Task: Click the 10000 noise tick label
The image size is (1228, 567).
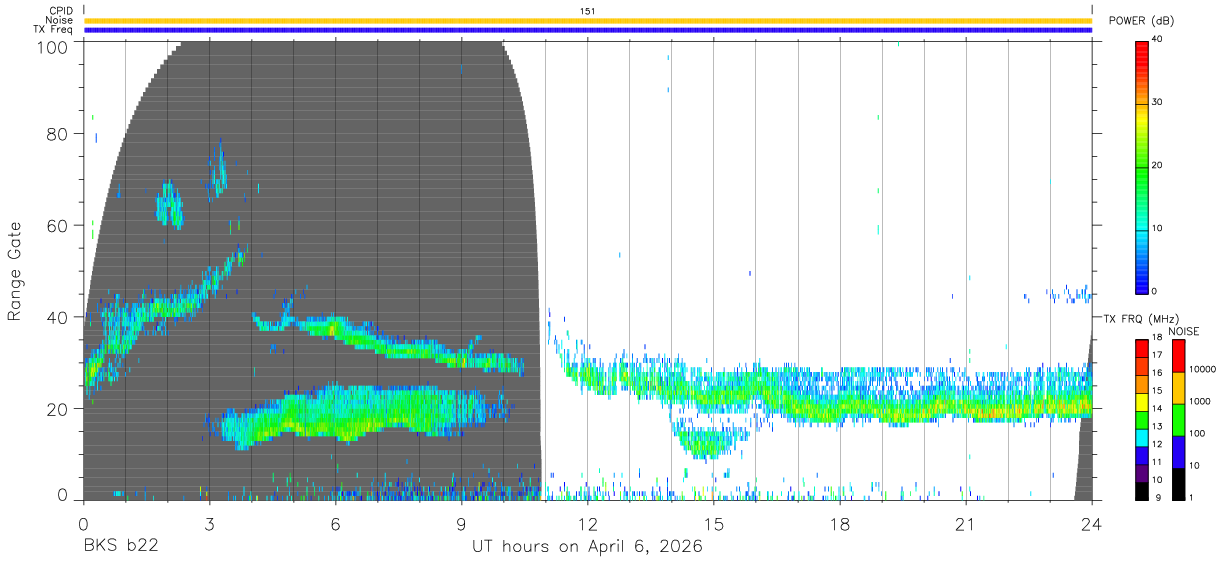Action: [x=1201, y=370]
